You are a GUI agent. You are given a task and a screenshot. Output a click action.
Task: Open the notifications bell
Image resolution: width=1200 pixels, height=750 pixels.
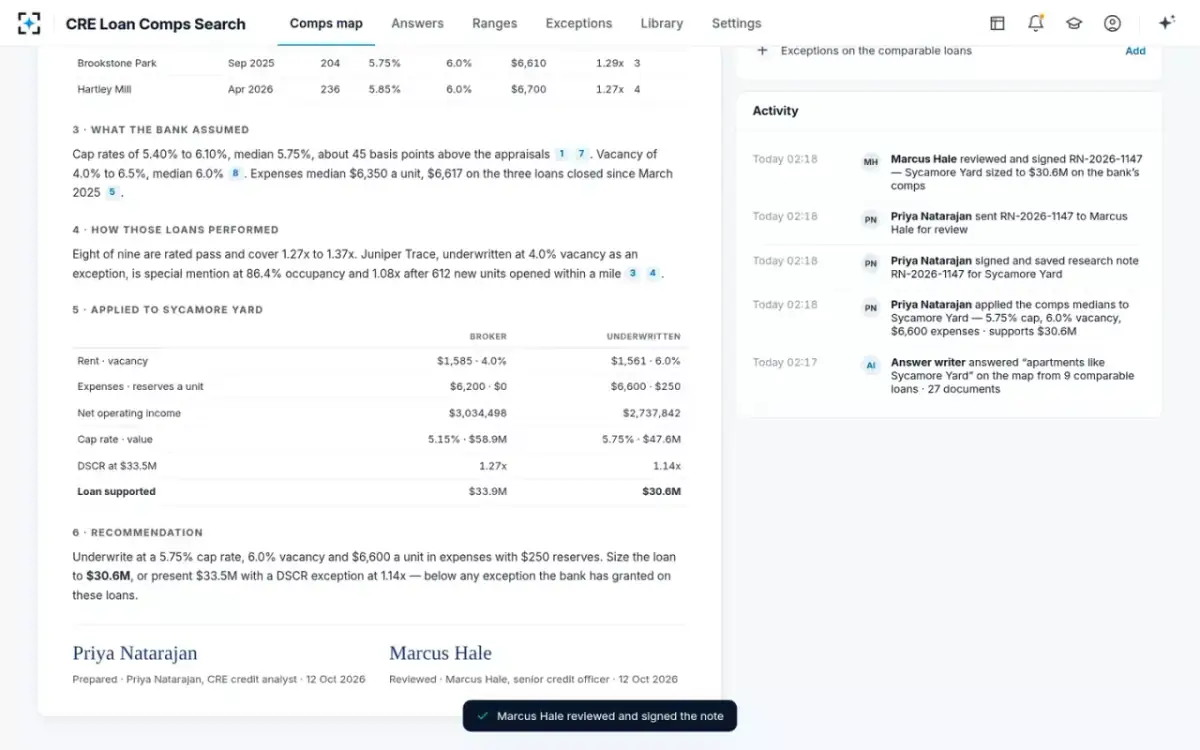click(x=1035, y=23)
